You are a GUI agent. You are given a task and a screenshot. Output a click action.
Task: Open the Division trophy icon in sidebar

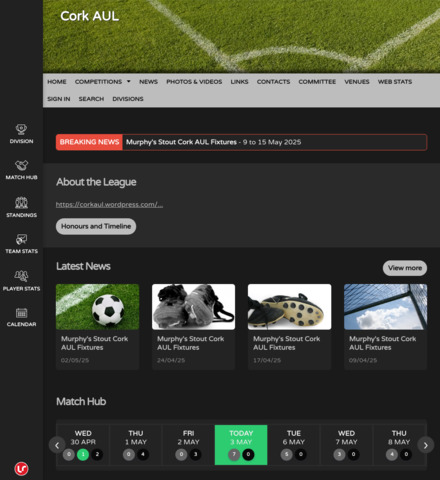(x=21, y=129)
